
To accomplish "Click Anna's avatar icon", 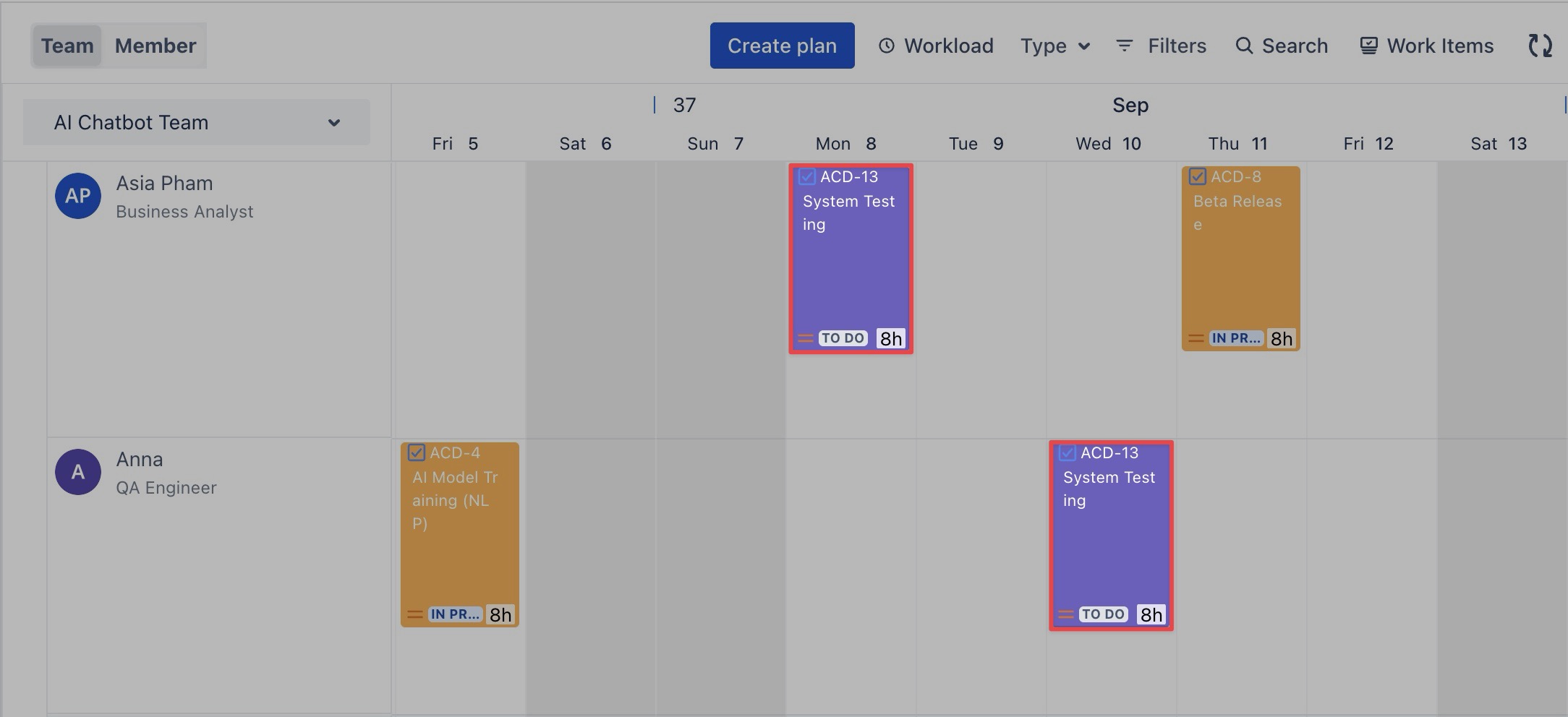I will (78, 472).
